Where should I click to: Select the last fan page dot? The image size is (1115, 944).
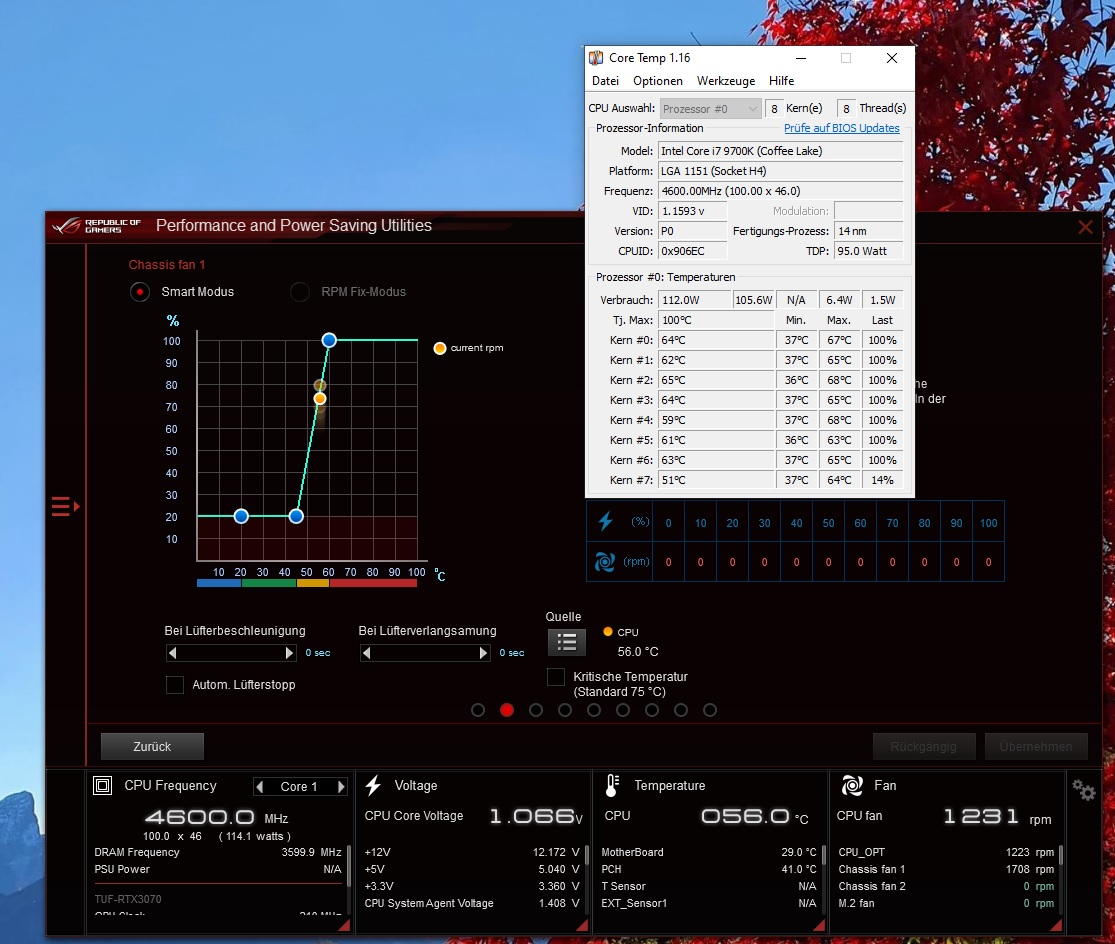pyautogui.click(x=710, y=710)
